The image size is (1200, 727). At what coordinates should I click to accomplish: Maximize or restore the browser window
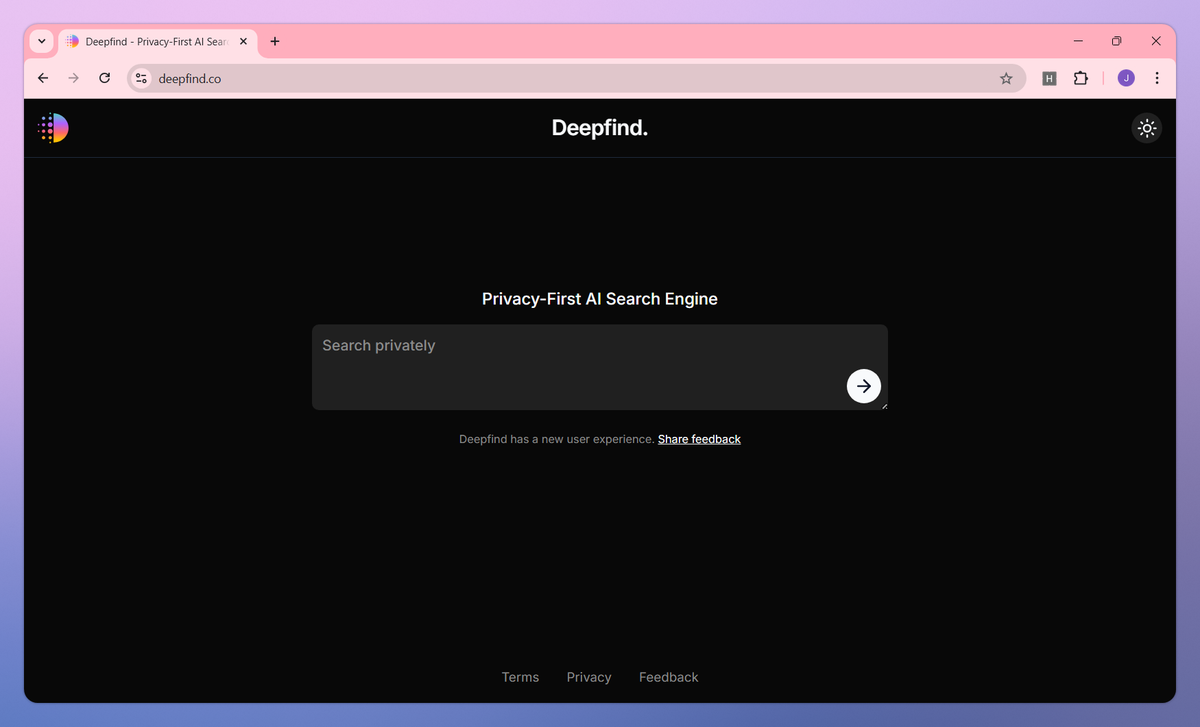click(x=1117, y=41)
